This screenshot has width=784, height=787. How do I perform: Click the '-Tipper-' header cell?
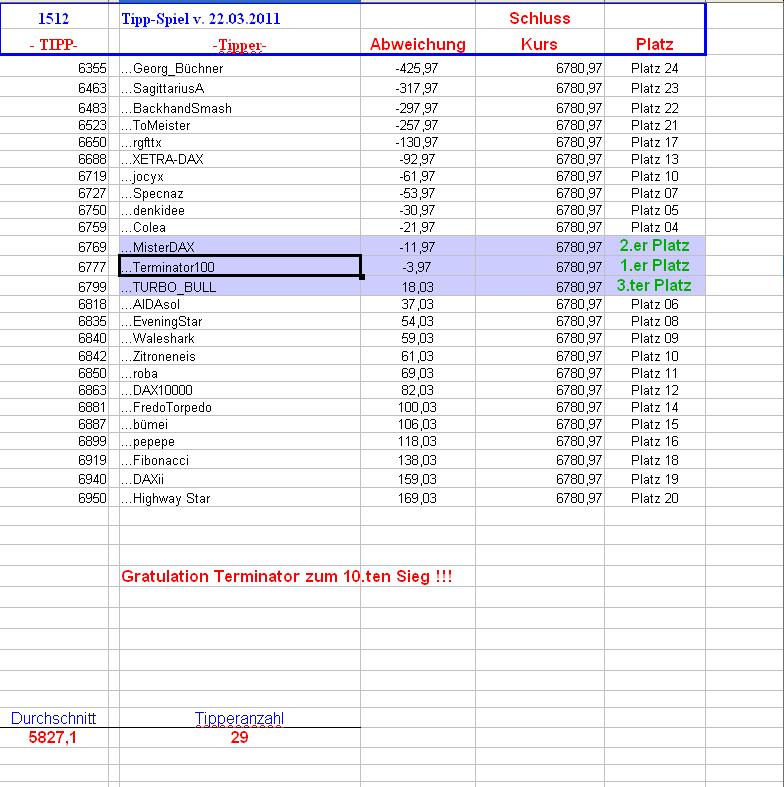point(239,46)
